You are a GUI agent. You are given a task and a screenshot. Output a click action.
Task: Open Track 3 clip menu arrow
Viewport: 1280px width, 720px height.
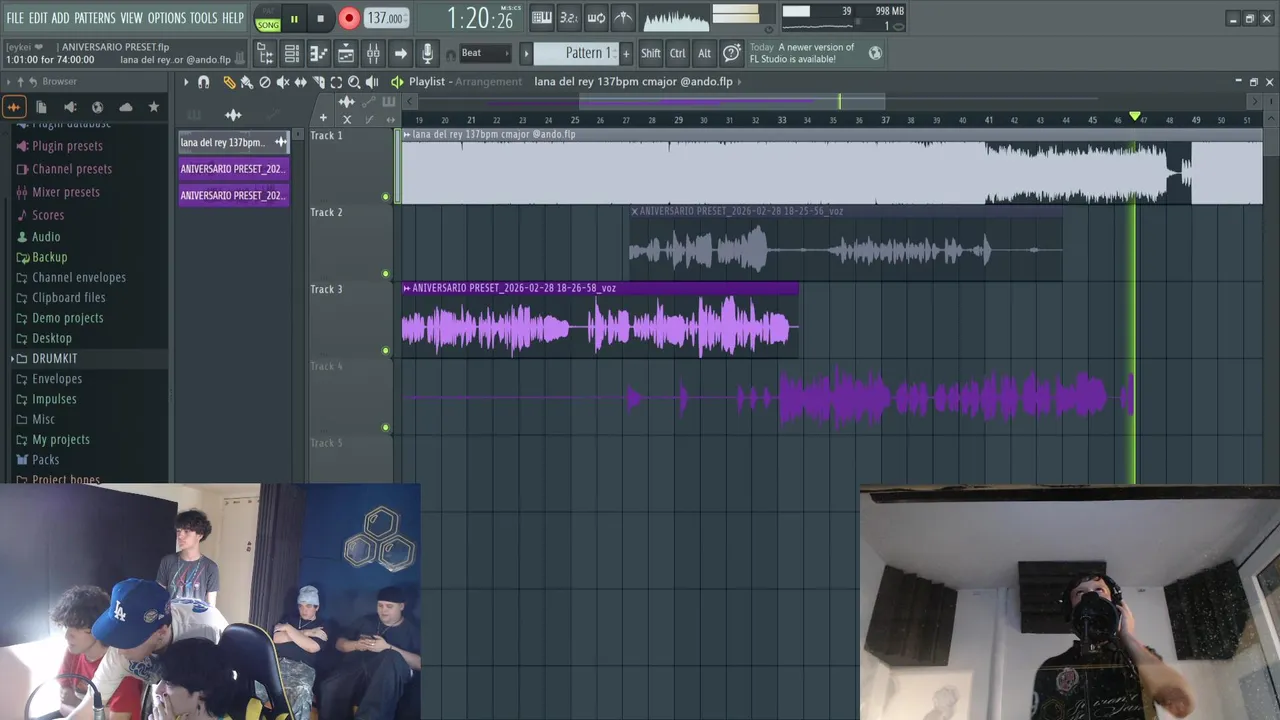(x=407, y=288)
